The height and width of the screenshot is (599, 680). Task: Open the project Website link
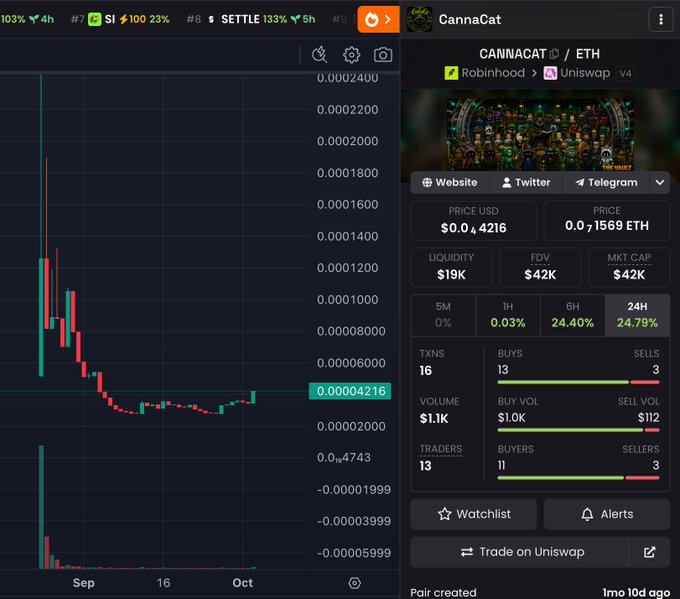[x=450, y=183]
